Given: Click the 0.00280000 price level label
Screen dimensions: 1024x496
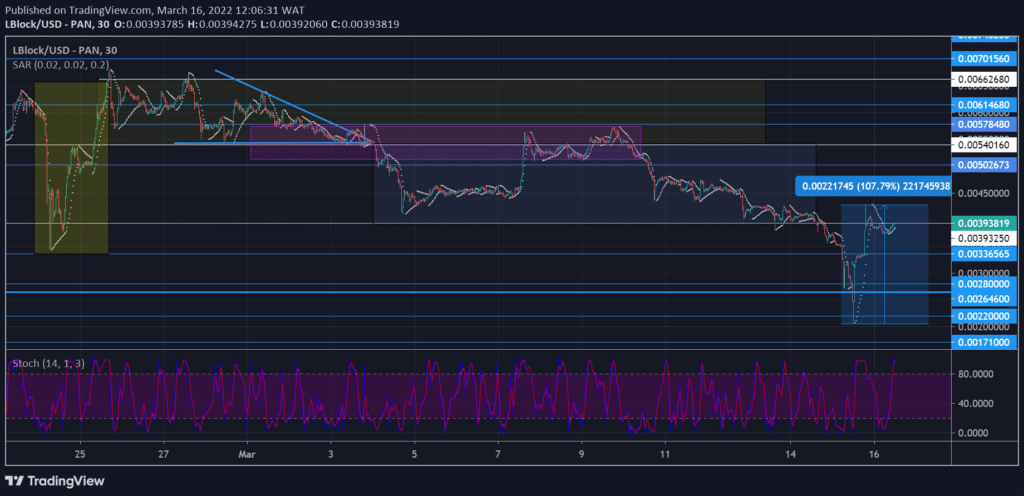Looking at the screenshot, I should tap(983, 284).
